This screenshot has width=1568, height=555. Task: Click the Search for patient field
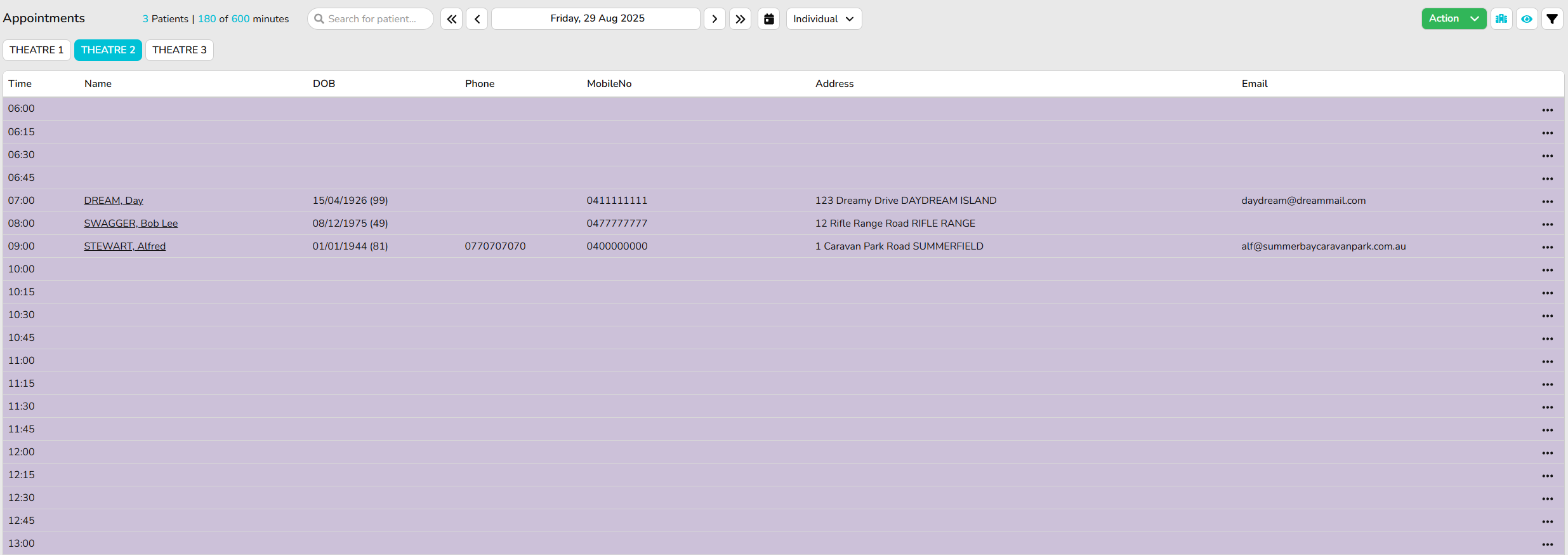[371, 19]
